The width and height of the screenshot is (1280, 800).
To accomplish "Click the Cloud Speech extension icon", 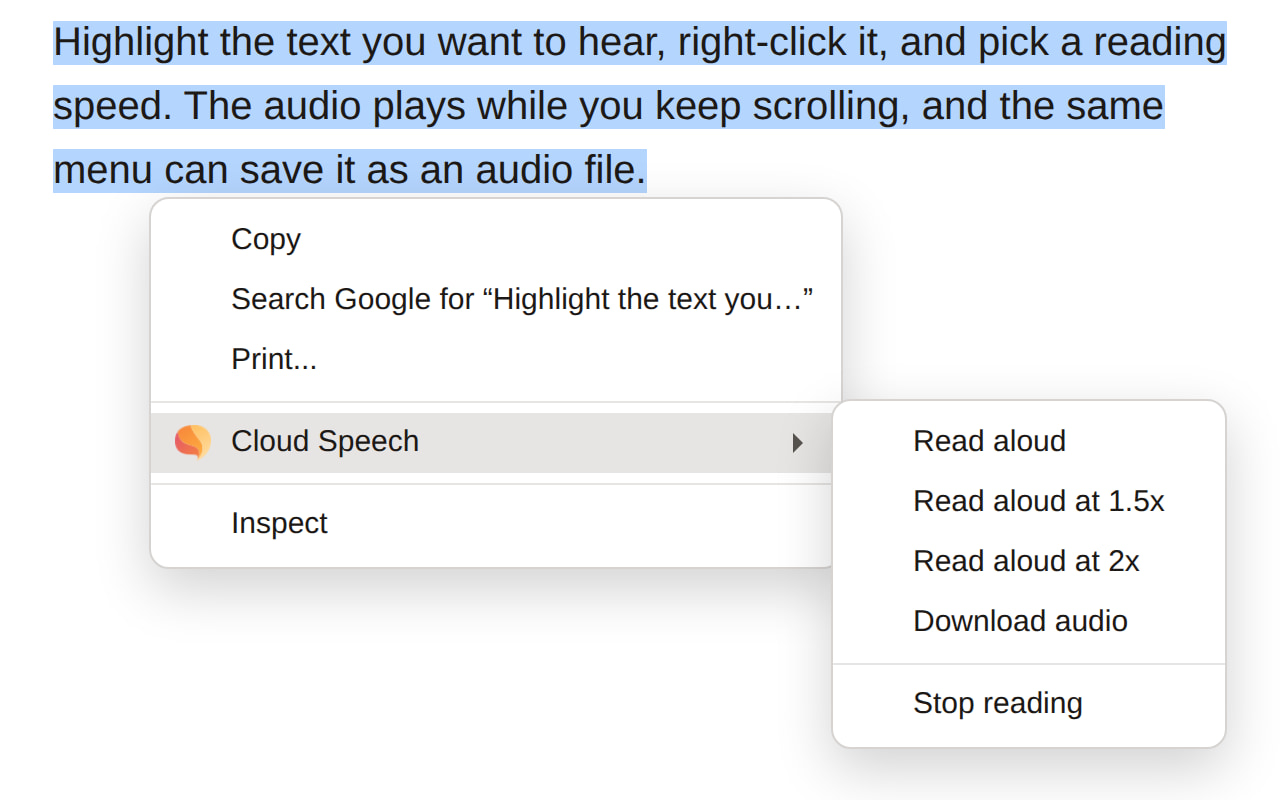I will tap(192, 442).
